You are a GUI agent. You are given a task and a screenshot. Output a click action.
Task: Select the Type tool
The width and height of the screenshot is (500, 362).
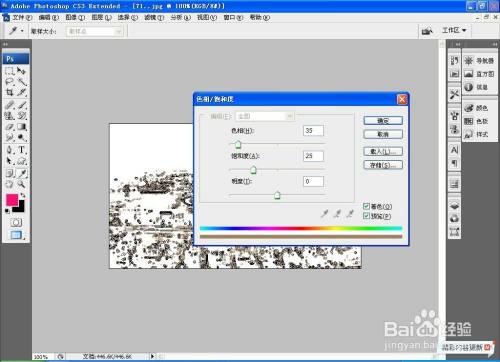(x=22, y=150)
